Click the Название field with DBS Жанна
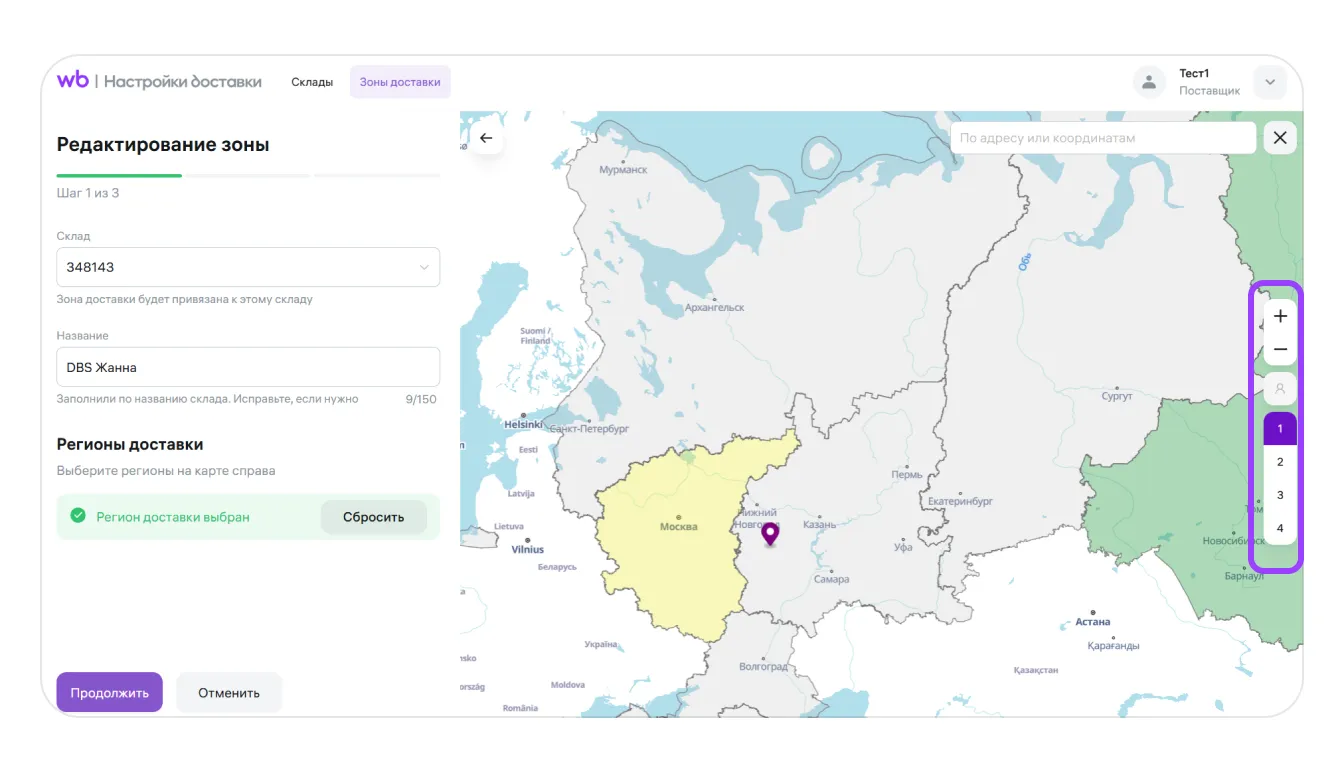 coord(248,367)
